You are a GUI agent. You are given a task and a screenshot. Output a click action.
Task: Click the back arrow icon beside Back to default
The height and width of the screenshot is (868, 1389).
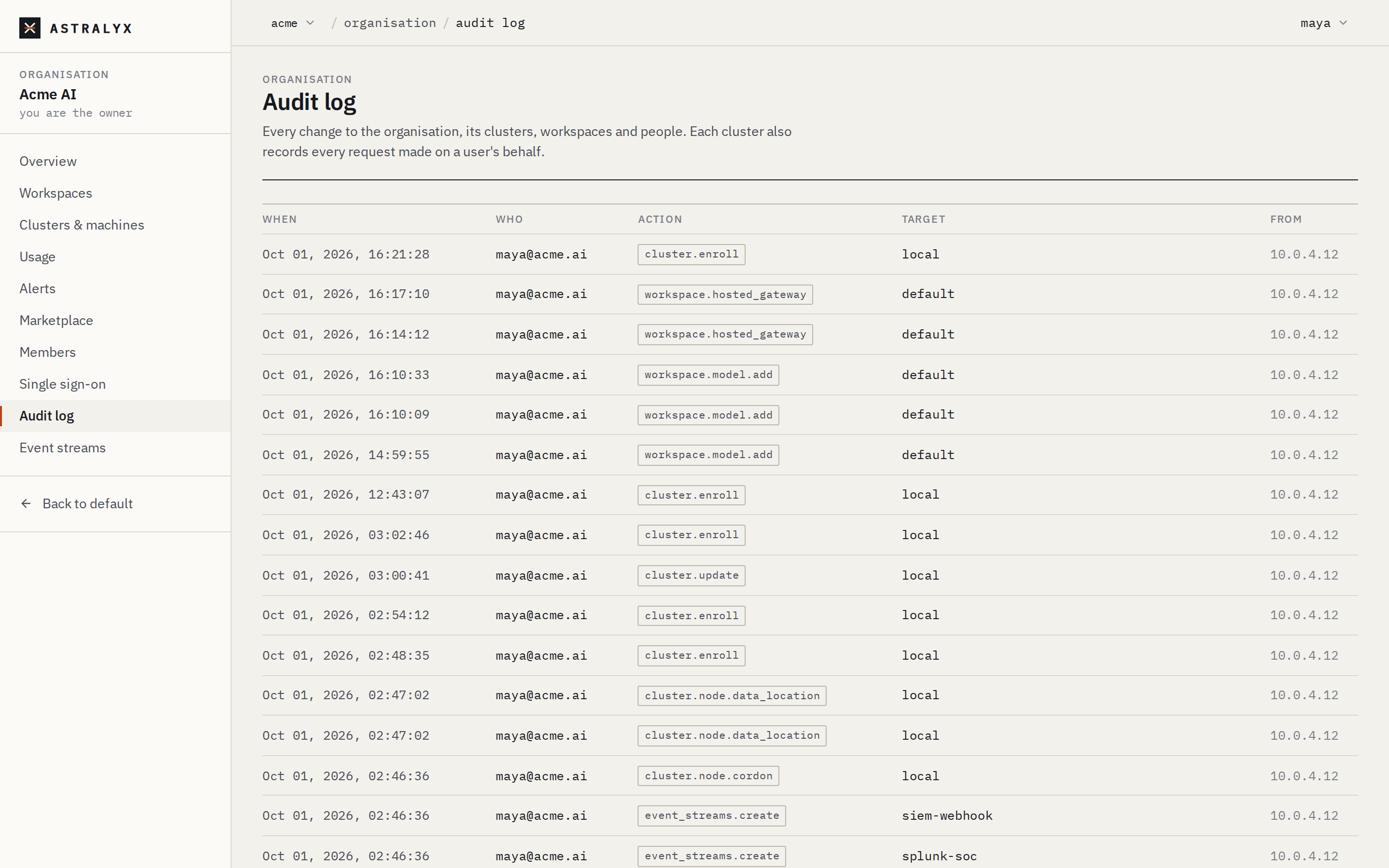point(26,503)
